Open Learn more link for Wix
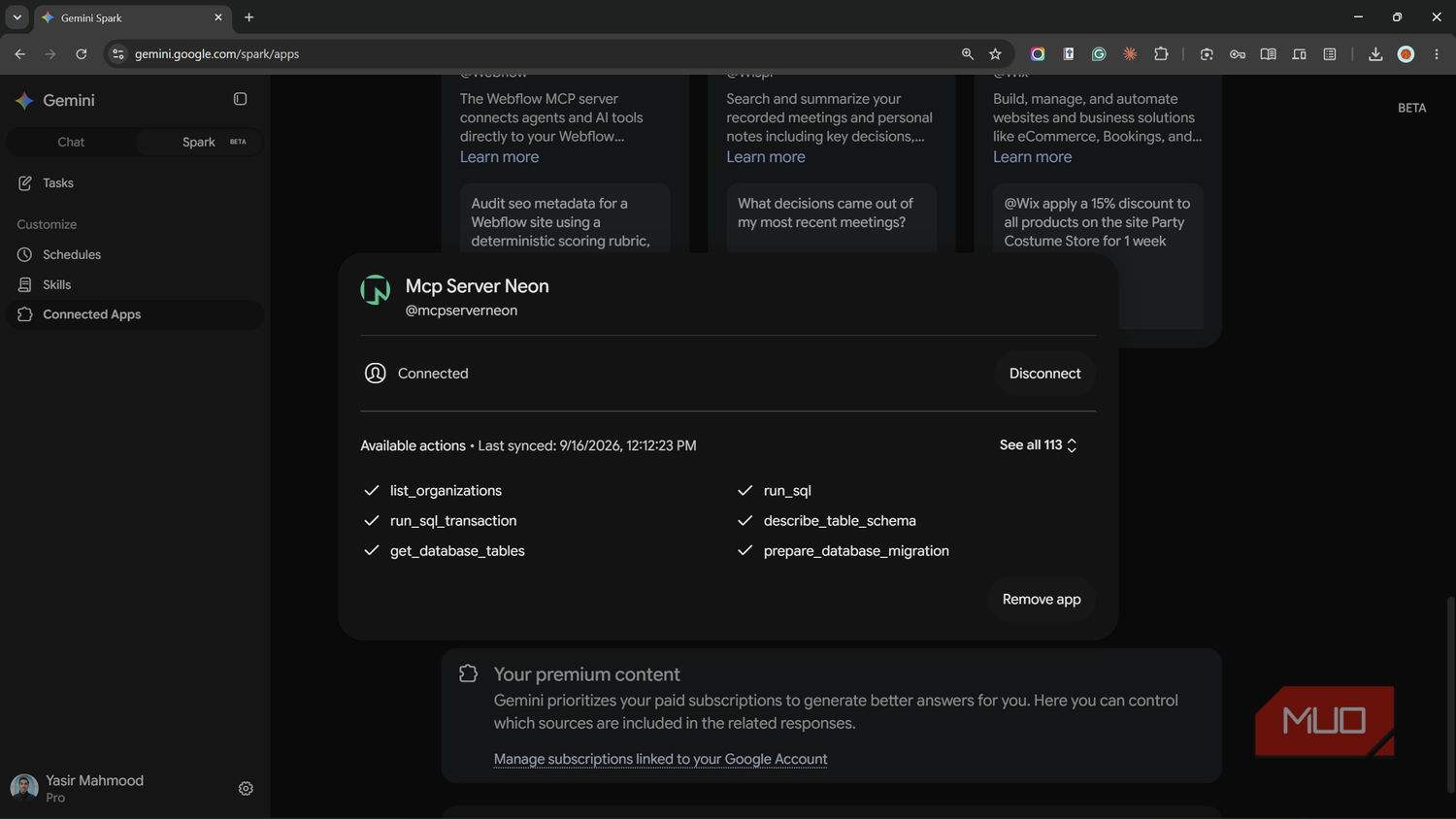 coord(1032,157)
